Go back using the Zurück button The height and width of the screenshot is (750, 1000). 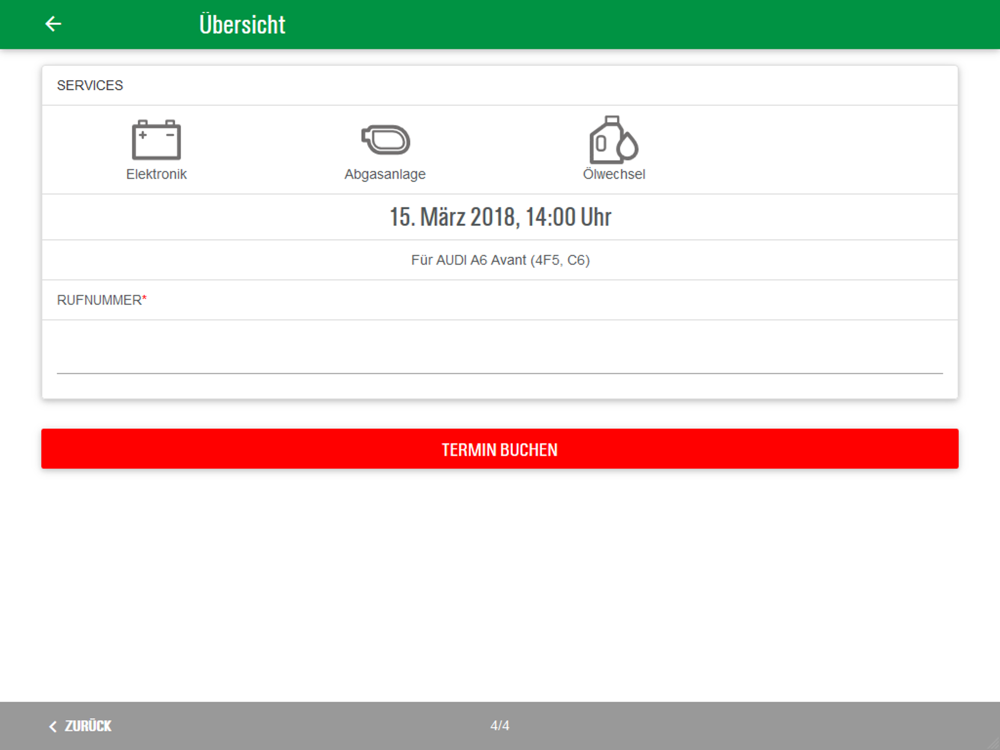[80, 726]
